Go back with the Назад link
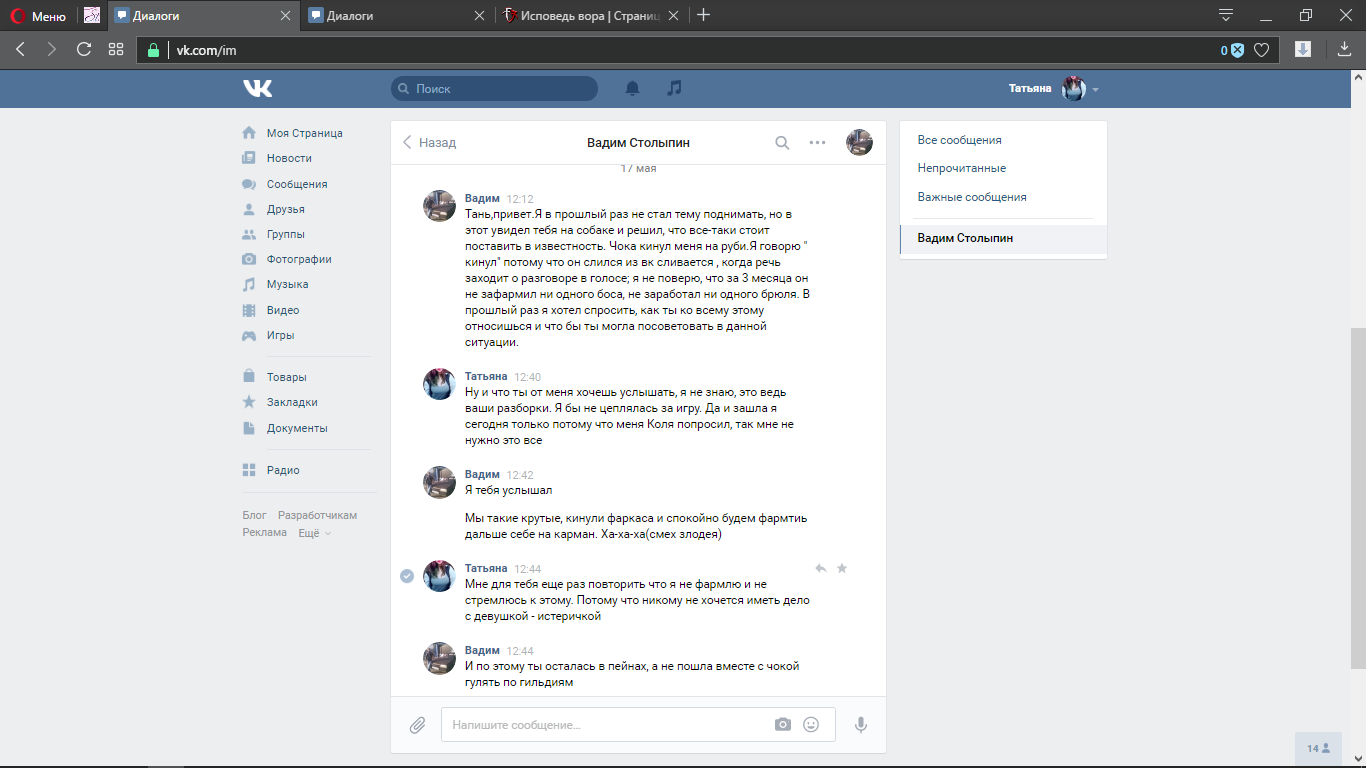This screenshot has height=768, width=1366. [429, 142]
